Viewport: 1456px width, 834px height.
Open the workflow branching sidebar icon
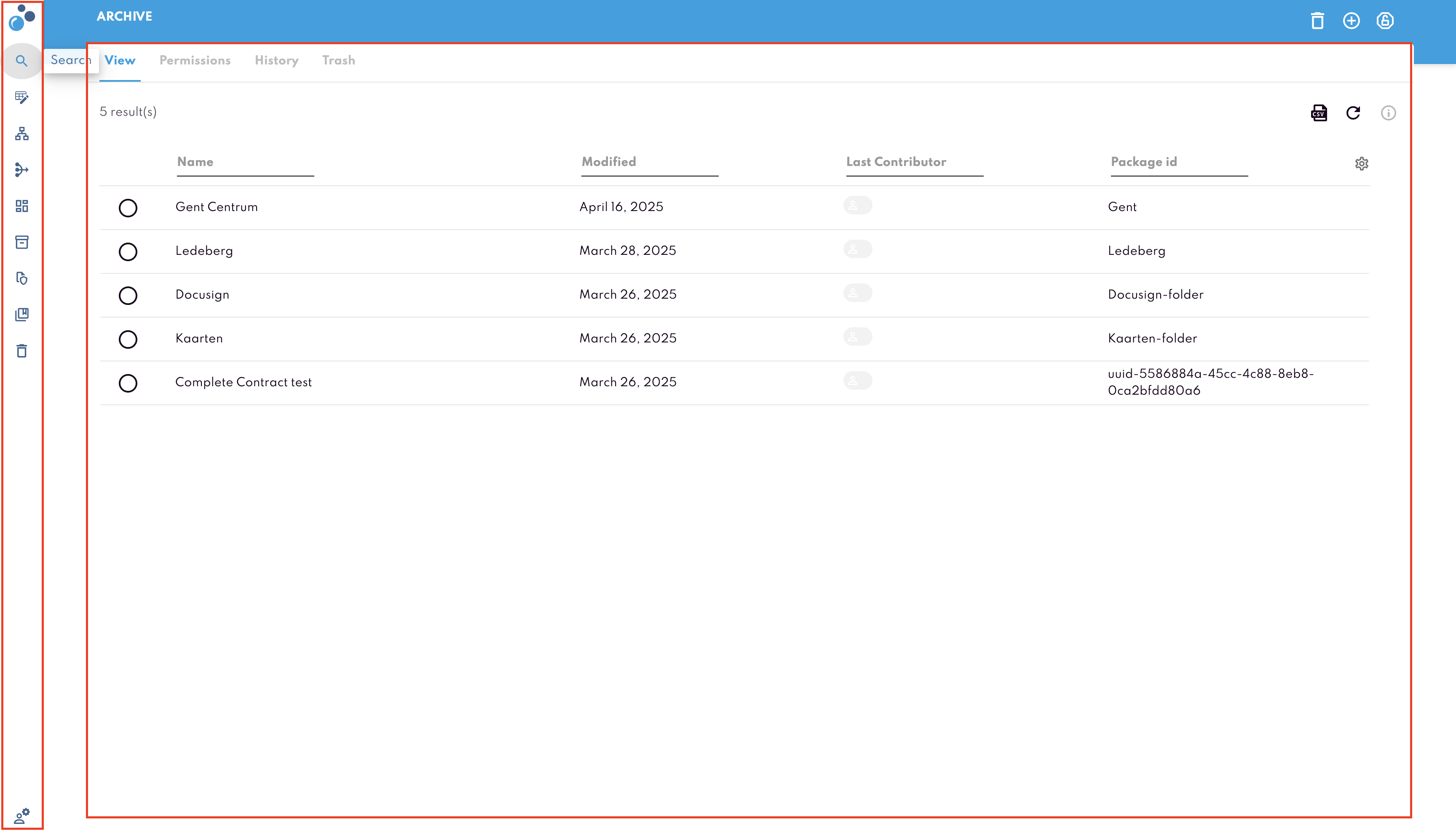22,170
